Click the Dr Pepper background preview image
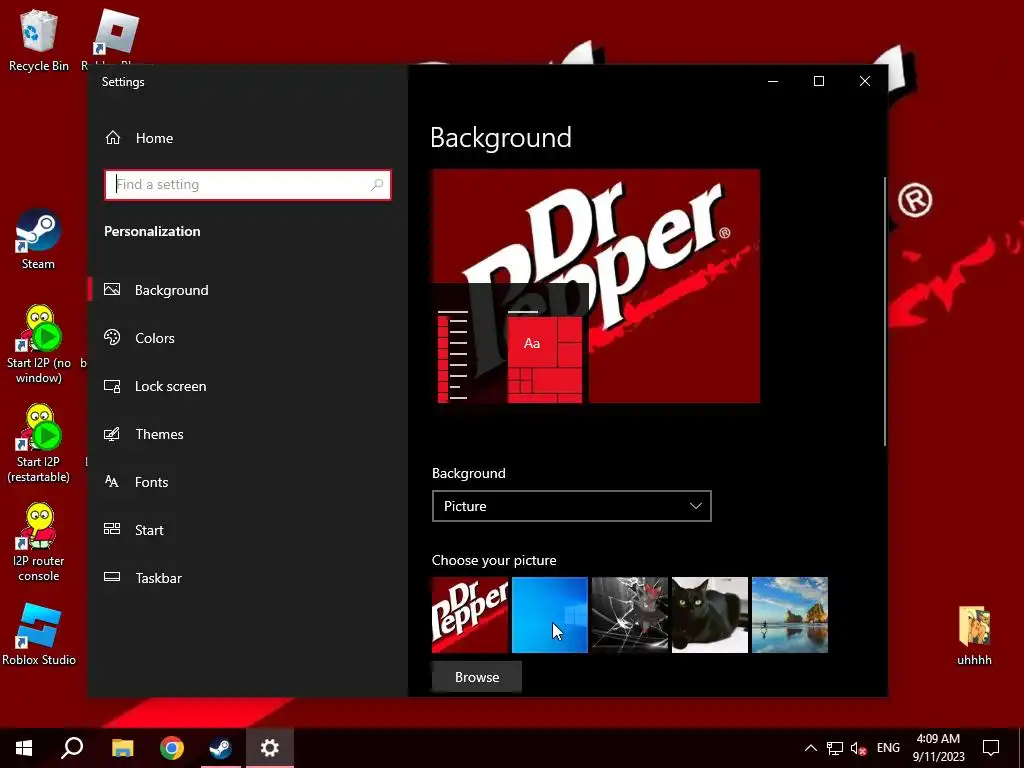 click(596, 286)
